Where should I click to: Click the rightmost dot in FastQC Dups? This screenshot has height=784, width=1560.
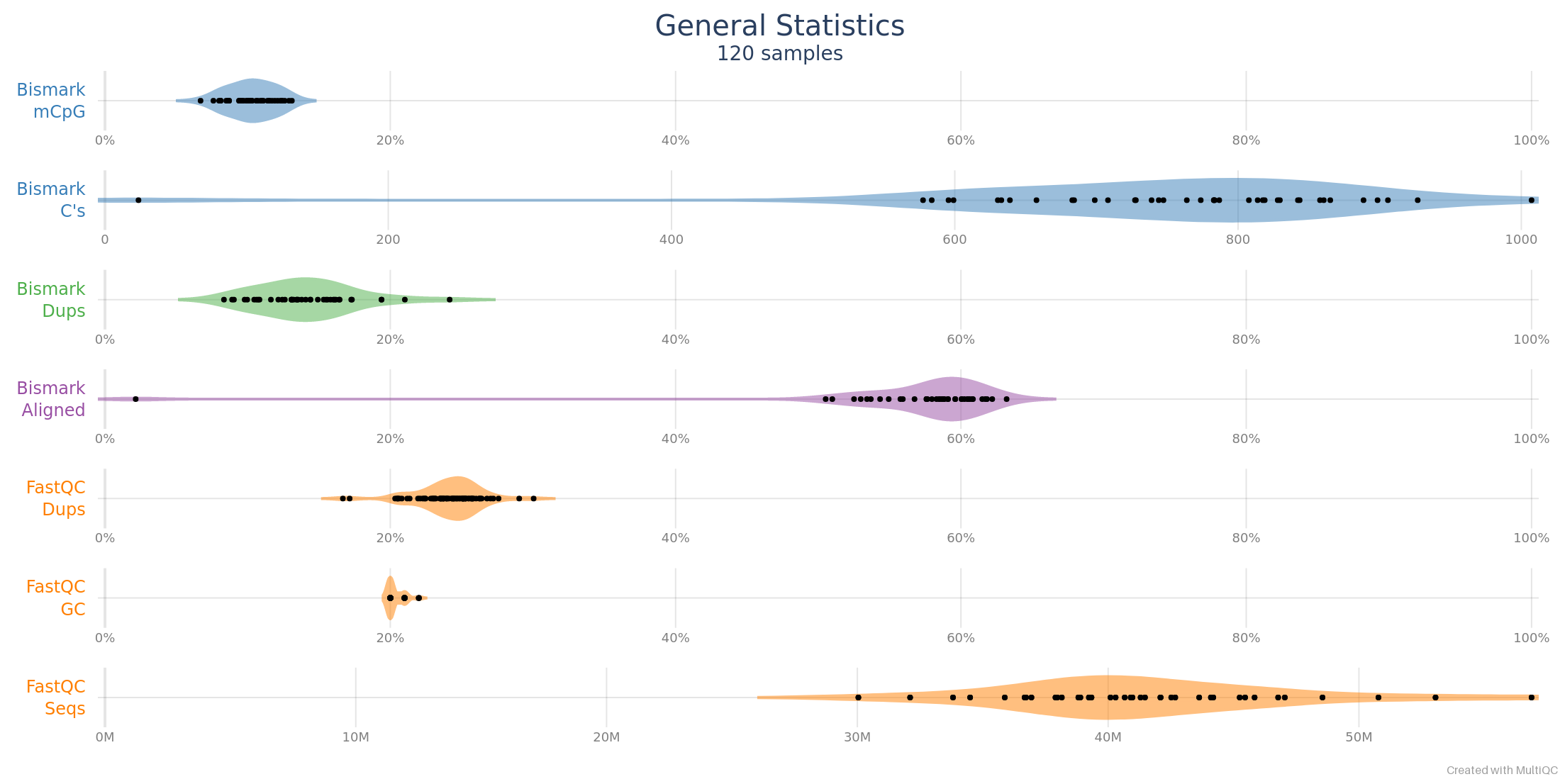click(534, 498)
